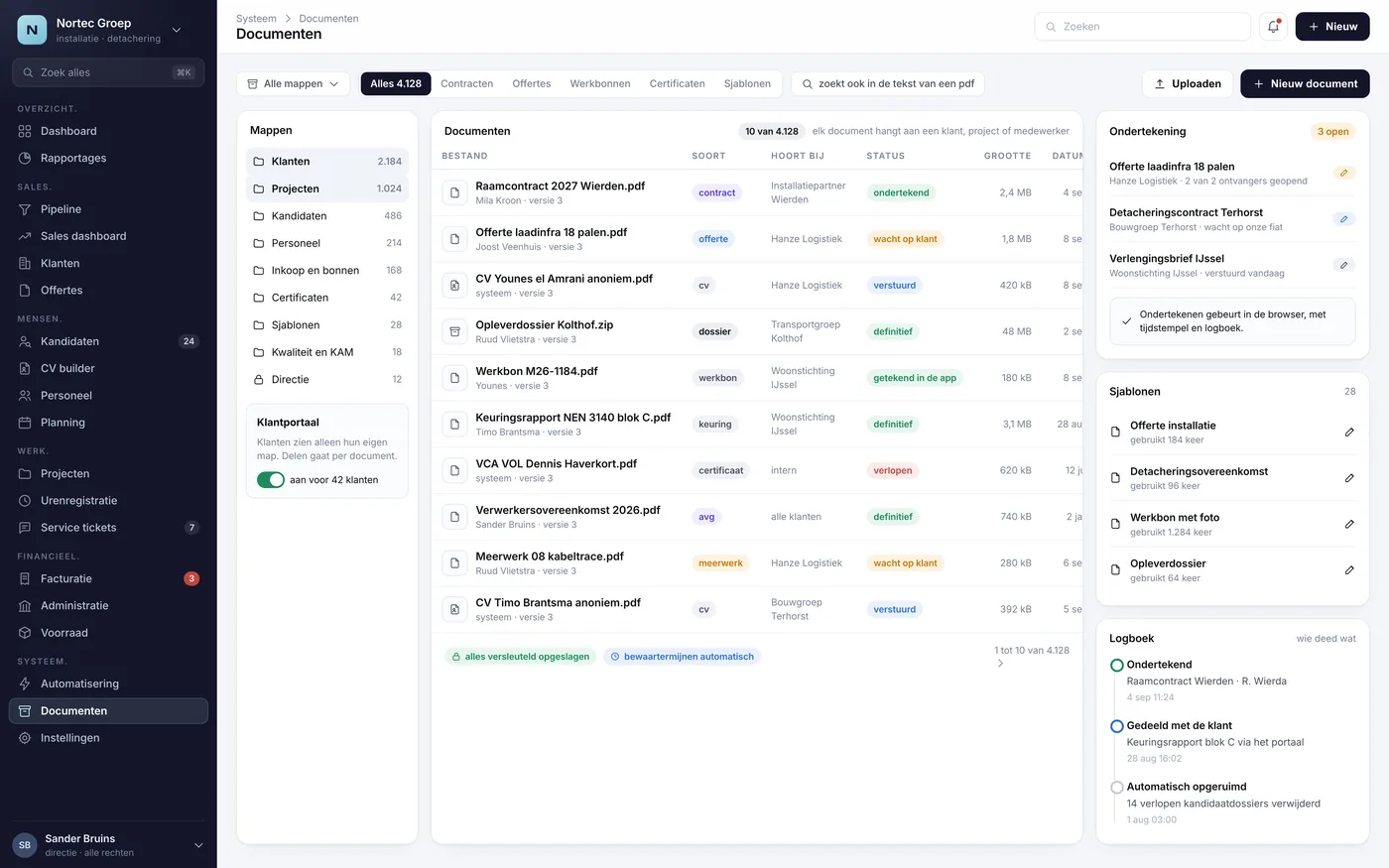Click the Nieuw button in the top bar
Image resolution: width=1389 pixels, height=868 pixels.
tap(1332, 27)
